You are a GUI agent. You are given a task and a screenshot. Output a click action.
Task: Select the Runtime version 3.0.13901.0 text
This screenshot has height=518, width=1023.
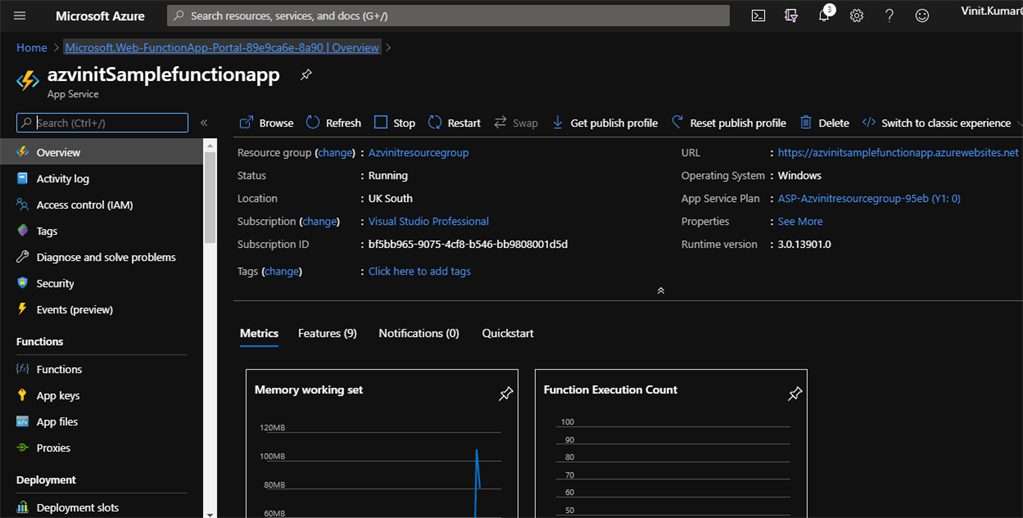click(804, 244)
